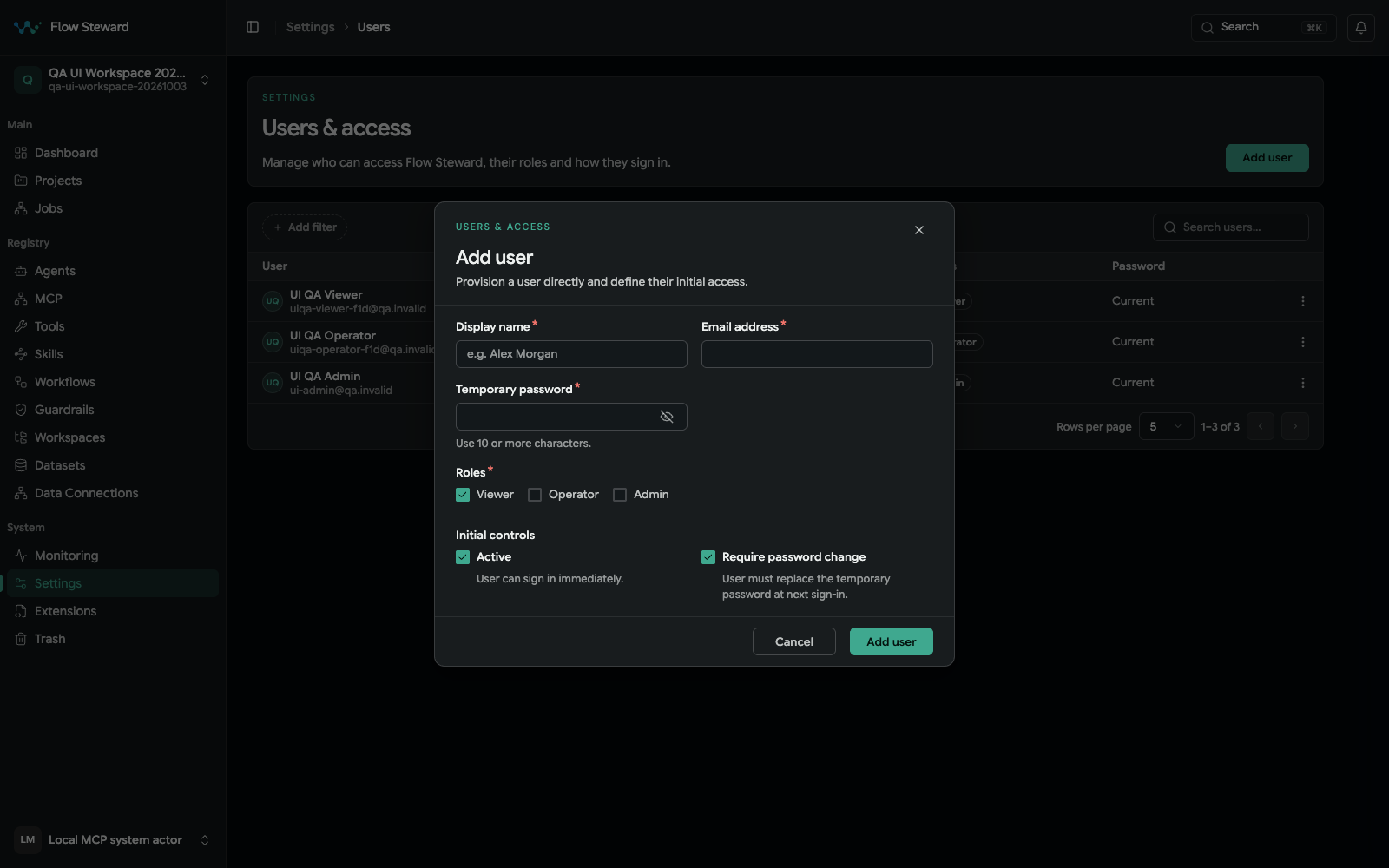Click the MCP sidebar icon
The width and height of the screenshot is (1389, 868).
tap(21, 299)
